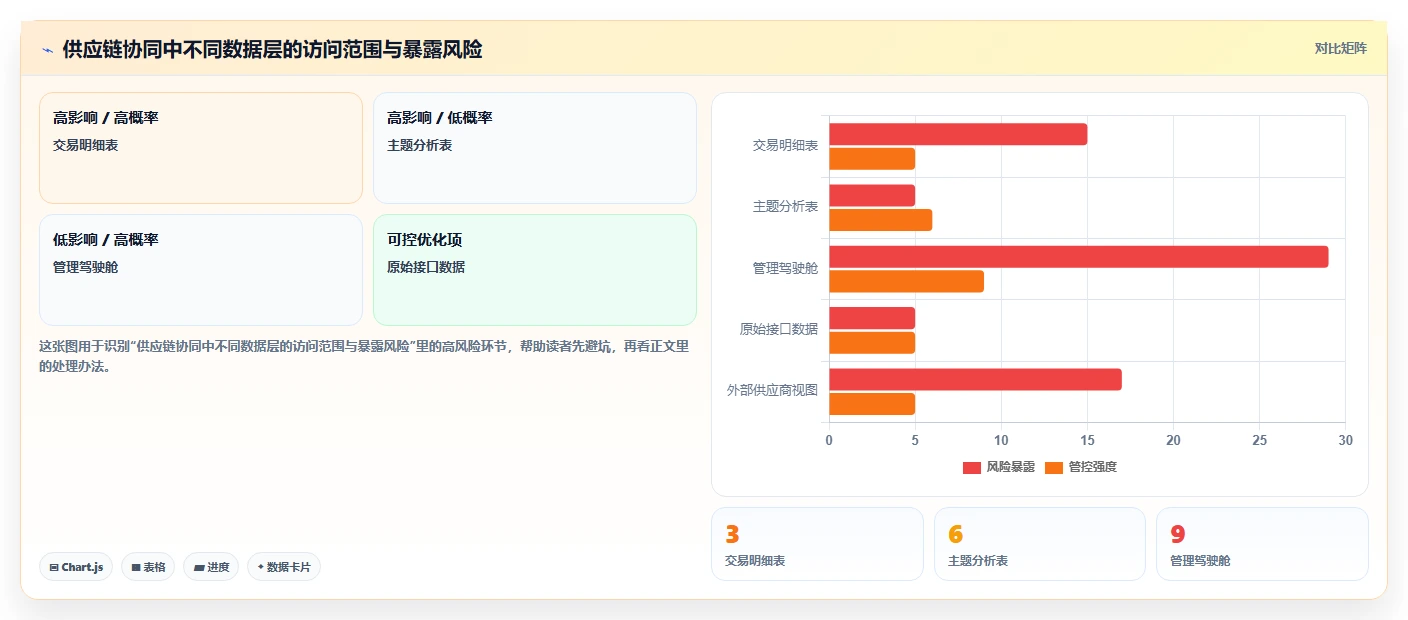The image size is (1408, 620).
Task: Click the red 交易明细表 risk bar
Action: (958, 134)
